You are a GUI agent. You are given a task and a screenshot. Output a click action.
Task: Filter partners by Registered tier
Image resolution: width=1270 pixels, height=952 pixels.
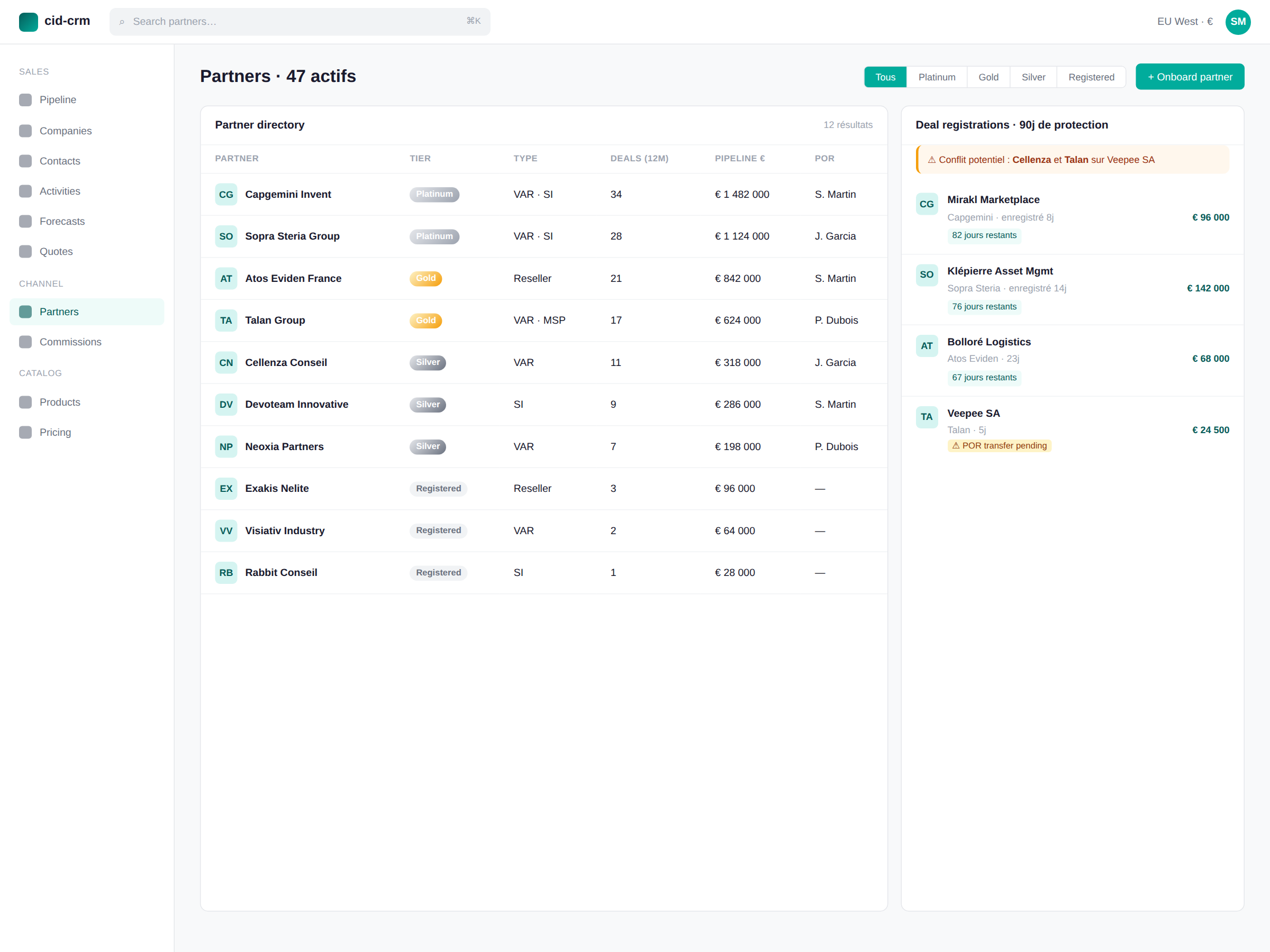click(x=1091, y=77)
